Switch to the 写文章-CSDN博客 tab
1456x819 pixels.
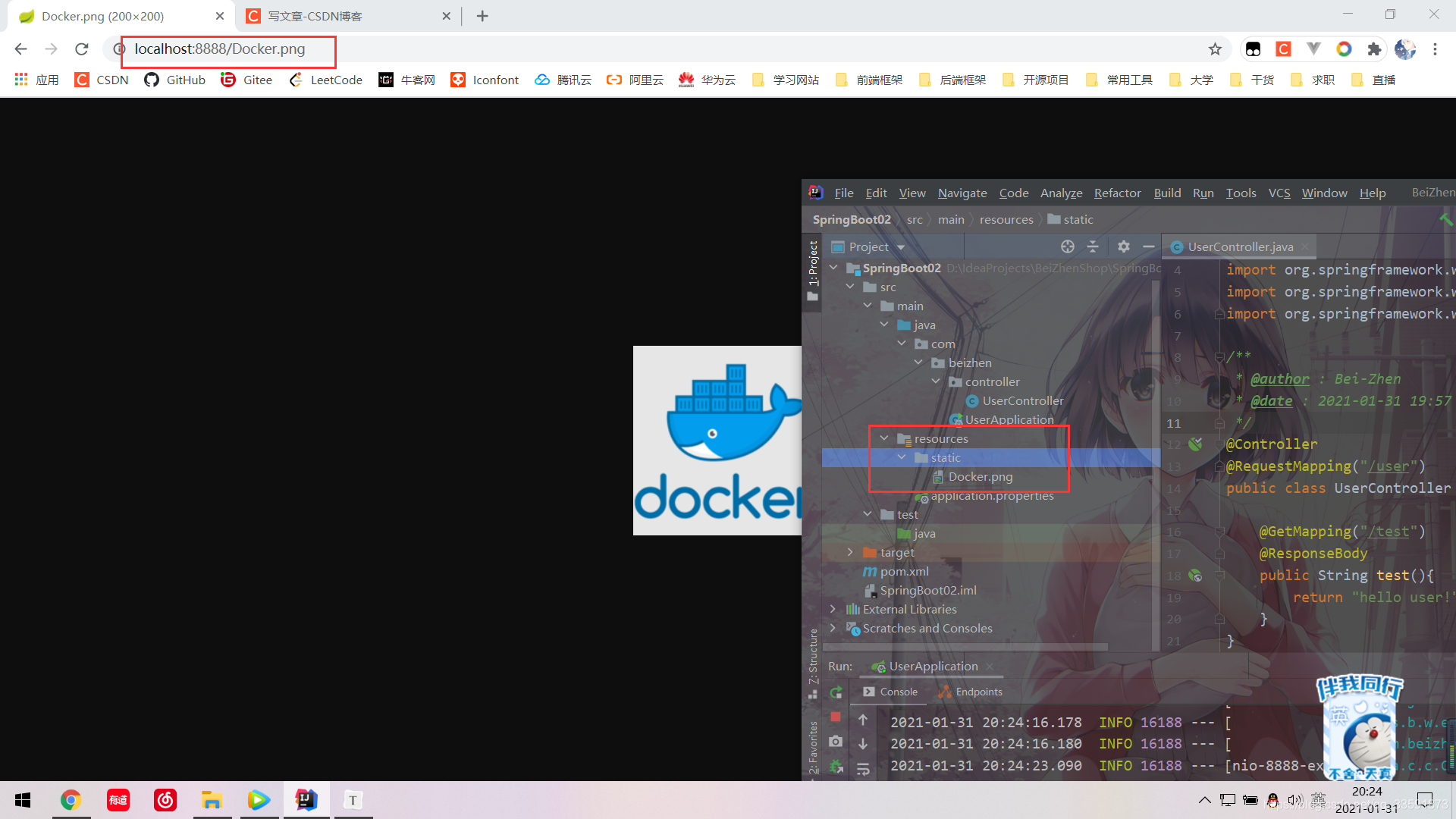[347, 16]
